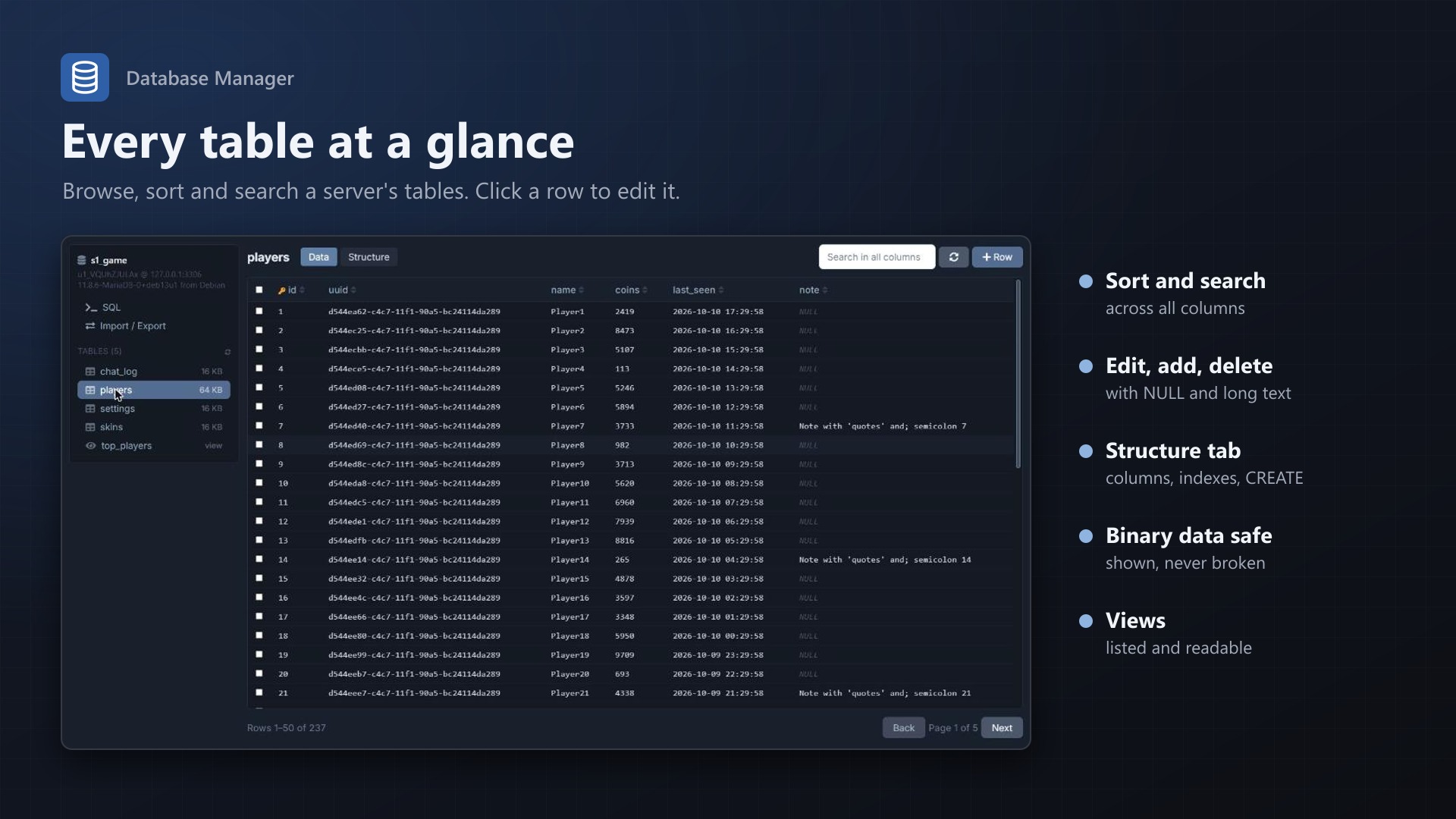Click the reload tables list icon
Viewport: 1456px width, 819px height.
[x=227, y=352]
